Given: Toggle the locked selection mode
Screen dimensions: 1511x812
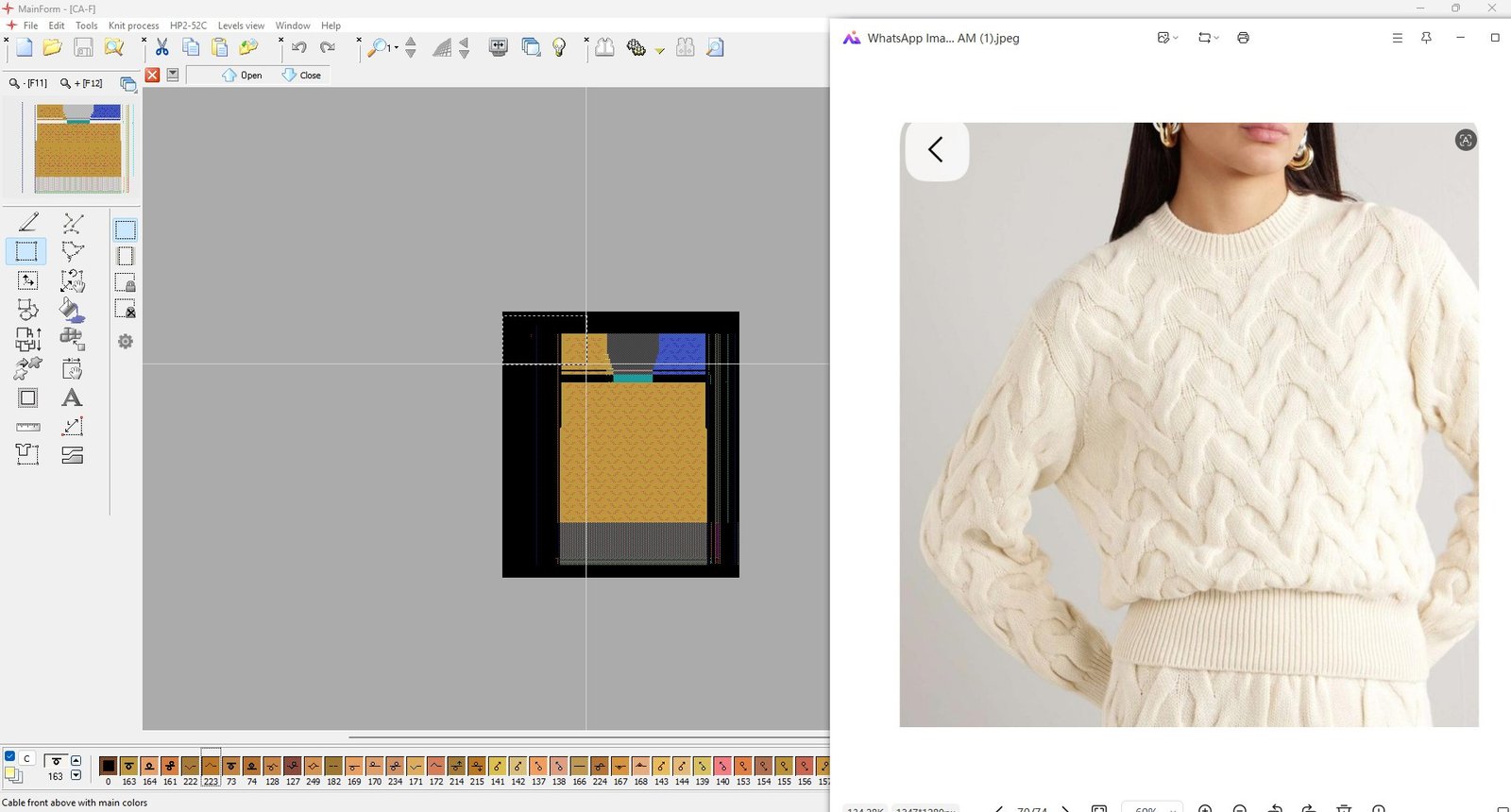Looking at the screenshot, I should click(x=125, y=282).
